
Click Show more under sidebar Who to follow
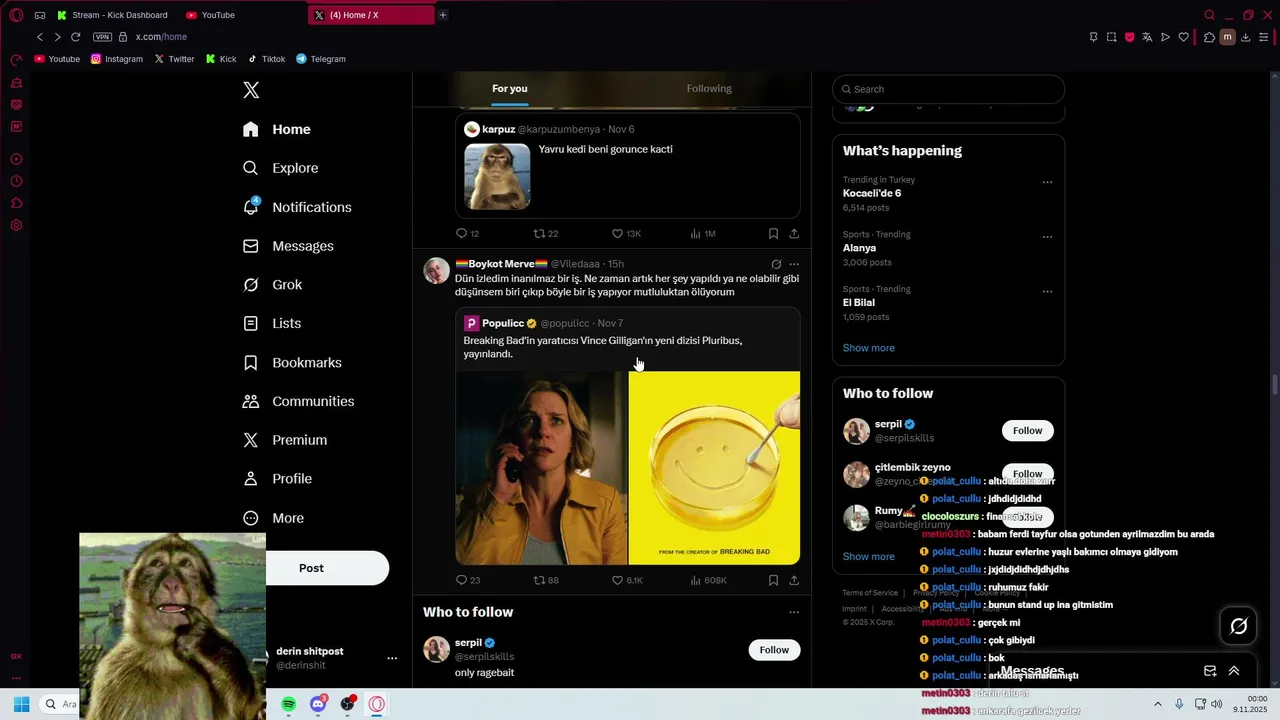pos(869,557)
